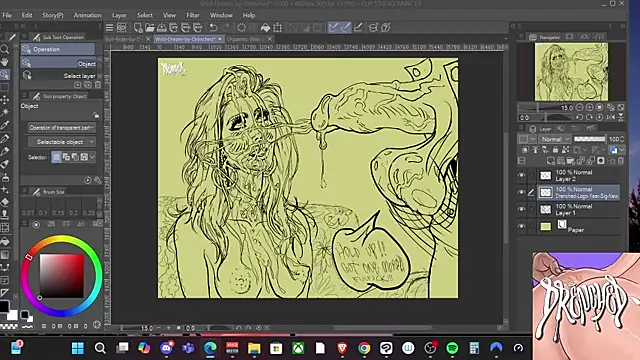Select the Fill bucket tool in toolbox
The height and width of the screenshot is (360, 640).
tap(5, 241)
